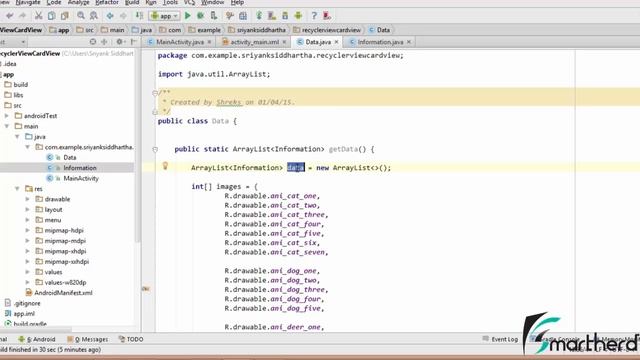This screenshot has height=360, width=640.
Task: Start Debug with the bug icon
Action: [200, 16]
